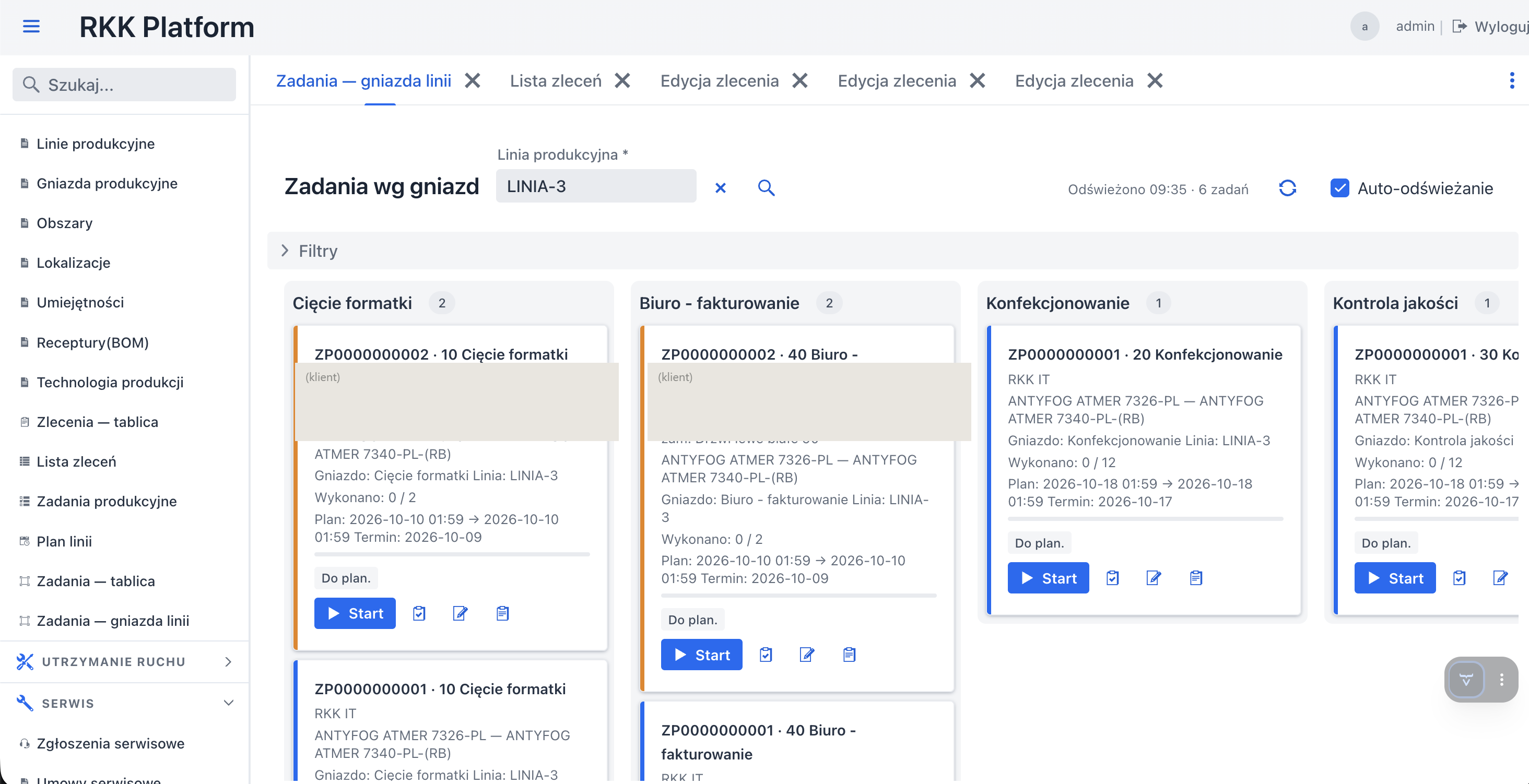Click the admin username link

(x=1415, y=26)
